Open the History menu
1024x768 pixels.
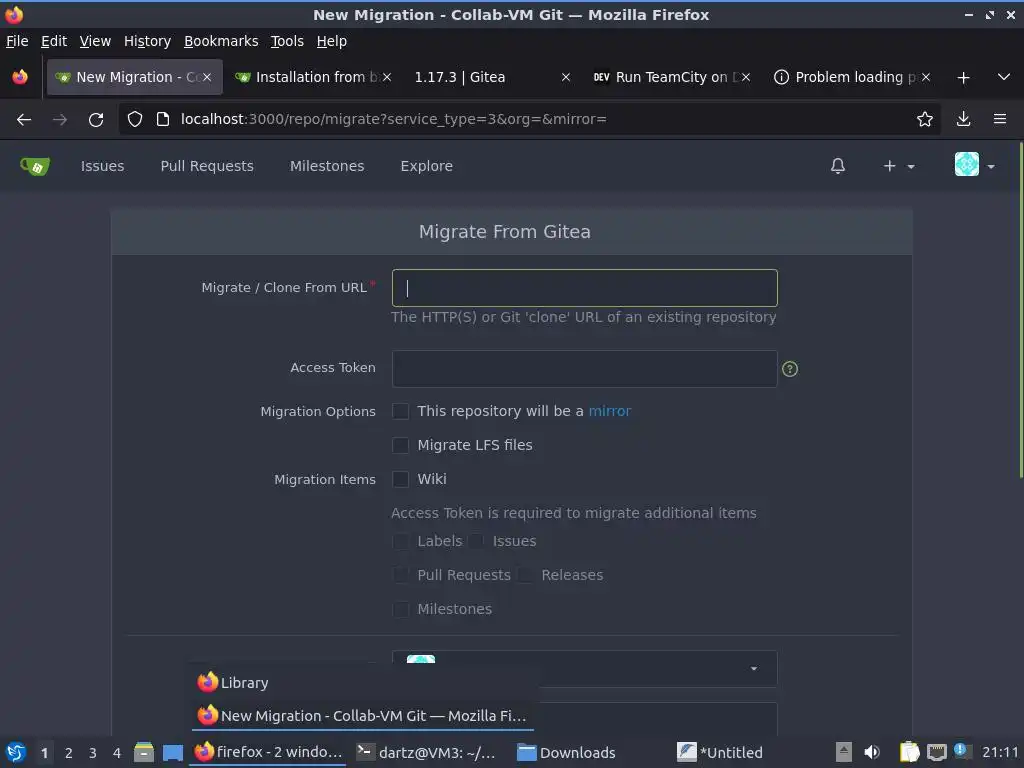pyautogui.click(x=147, y=41)
